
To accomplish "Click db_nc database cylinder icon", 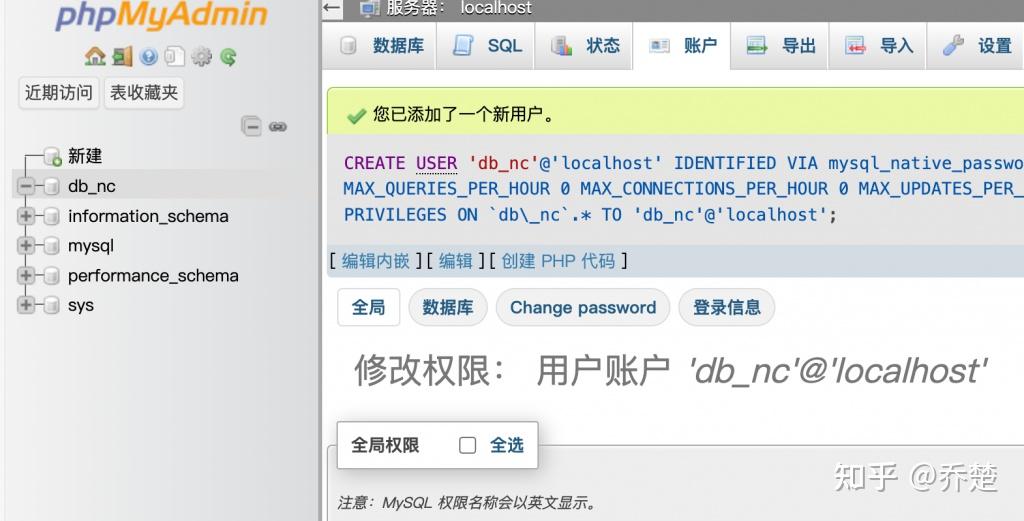I will 52,187.
